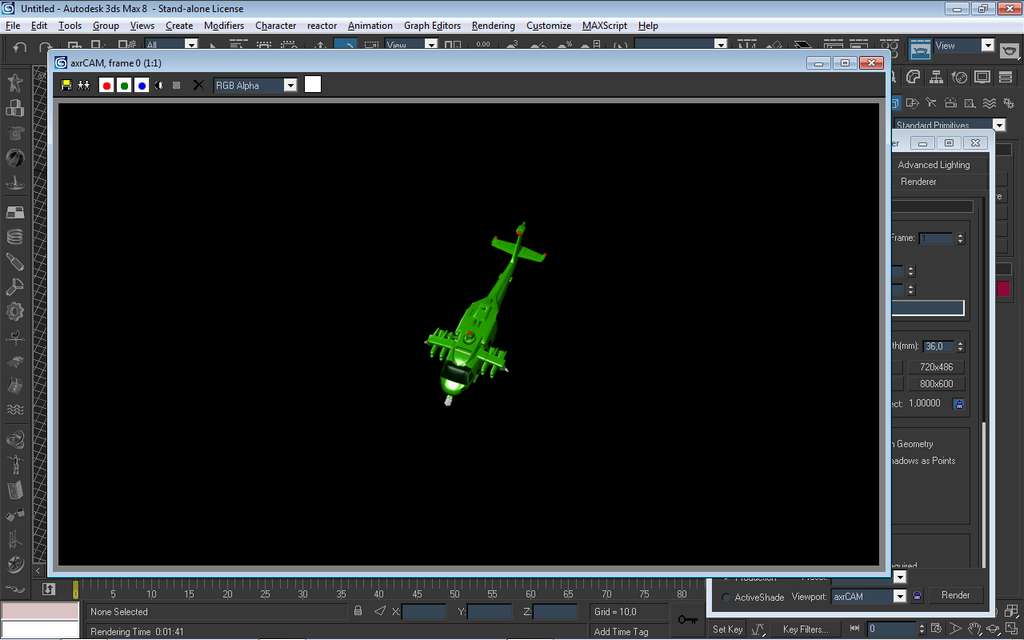Expand the axrCAM viewport dropdown
This screenshot has width=1024, height=640.
(899, 596)
